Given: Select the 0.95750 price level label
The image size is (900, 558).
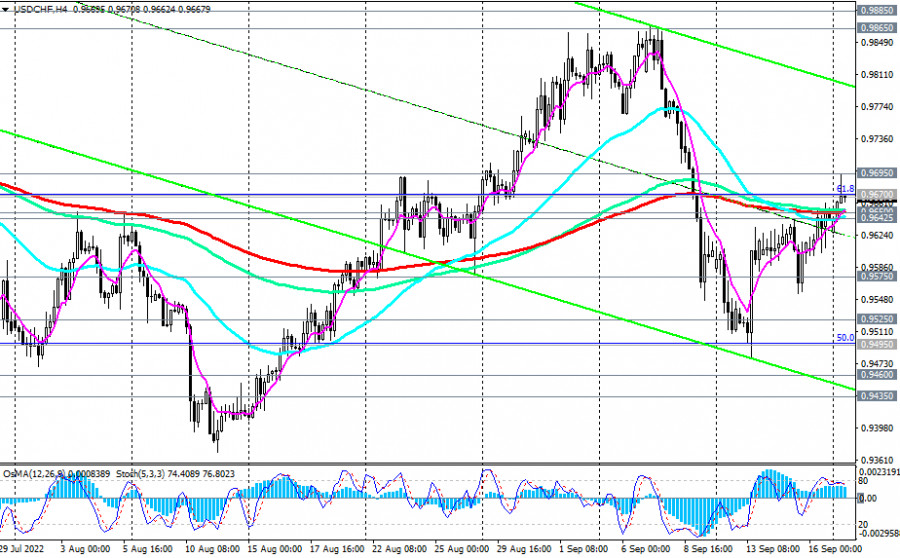Looking at the screenshot, I should click(877, 277).
